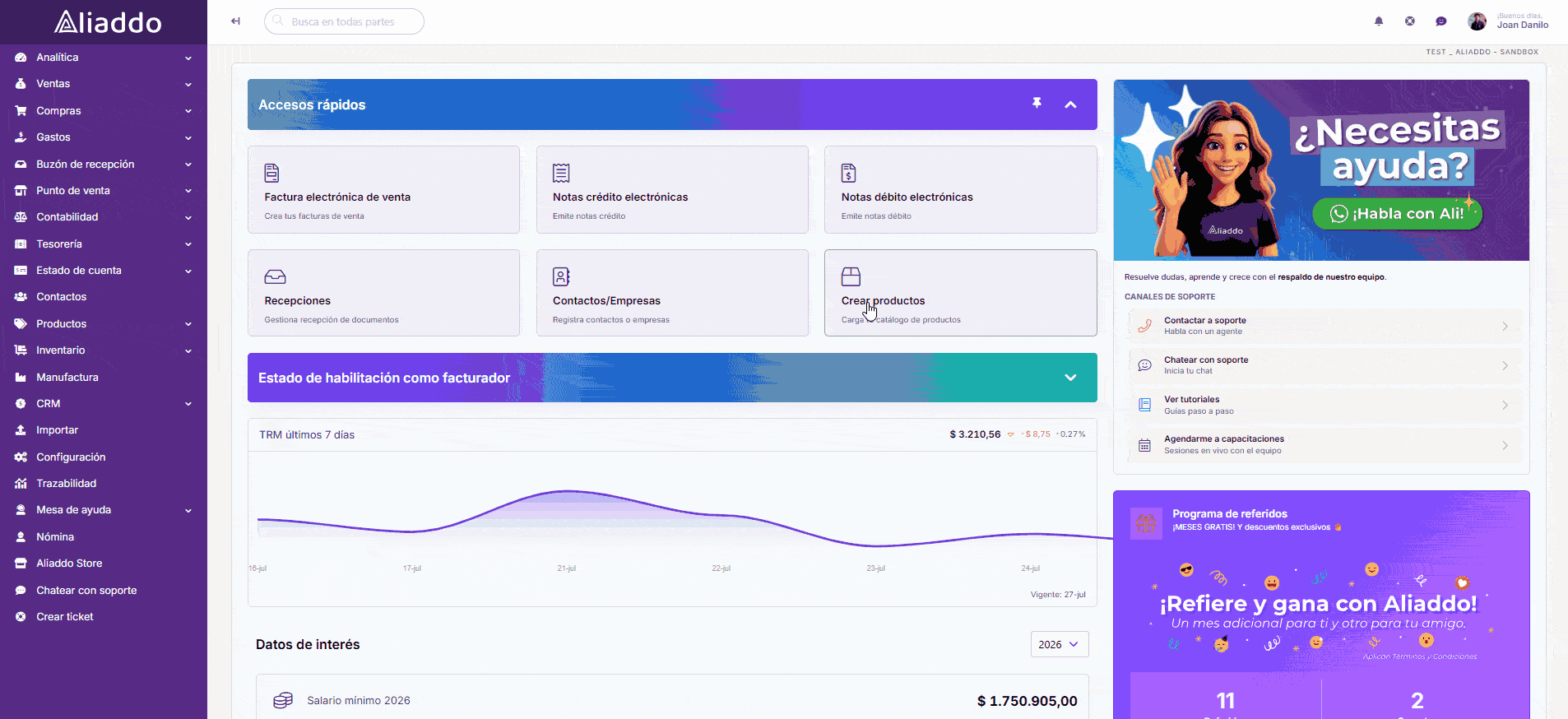Expand the Mesa de ayuda chevron
1568x719 pixels.
[188, 511]
